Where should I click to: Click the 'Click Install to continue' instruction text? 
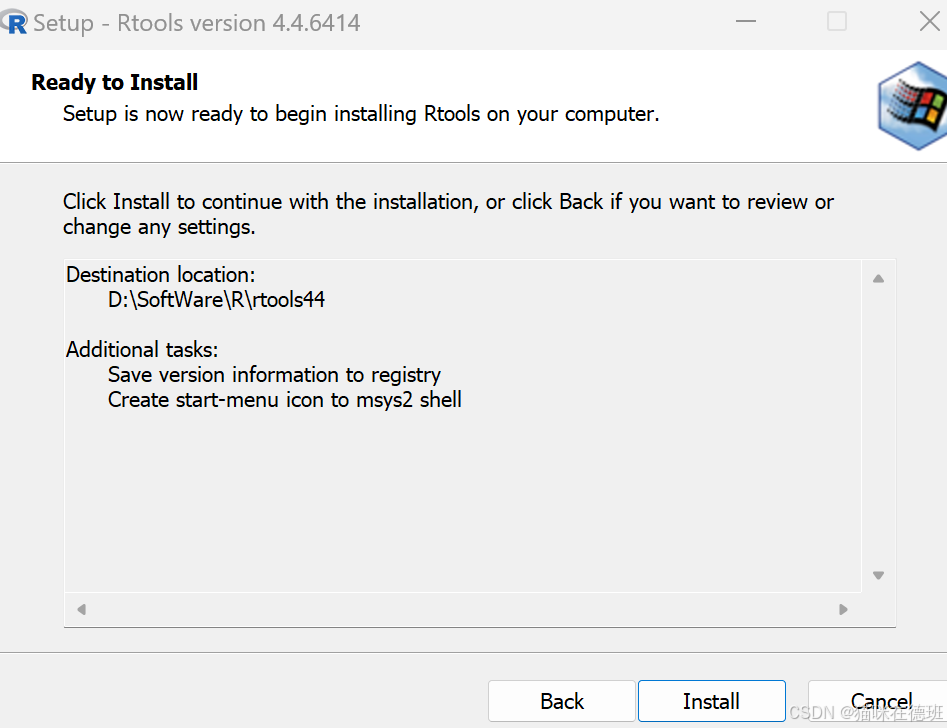[448, 214]
